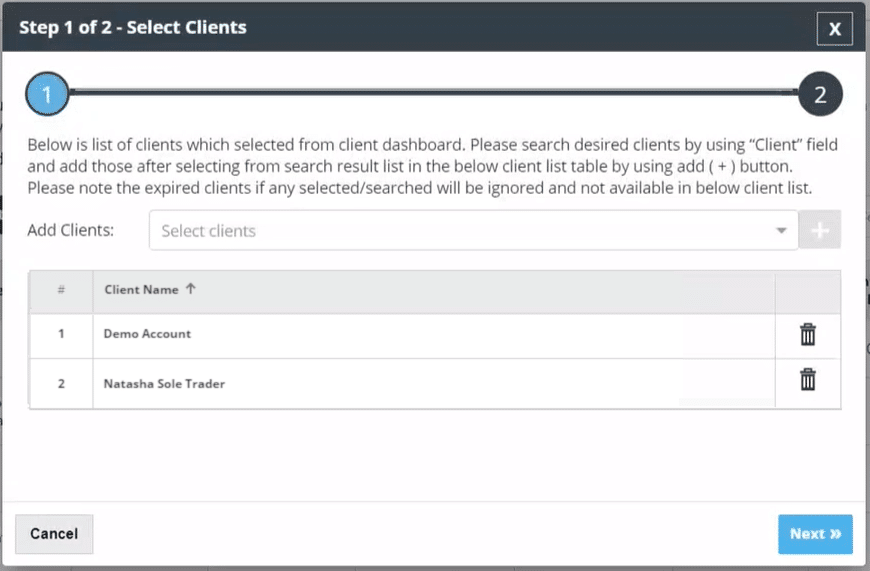Screen dimensions: 870x571
Task: Delete Demo Account using trash icon
Action: coord(808,335)
